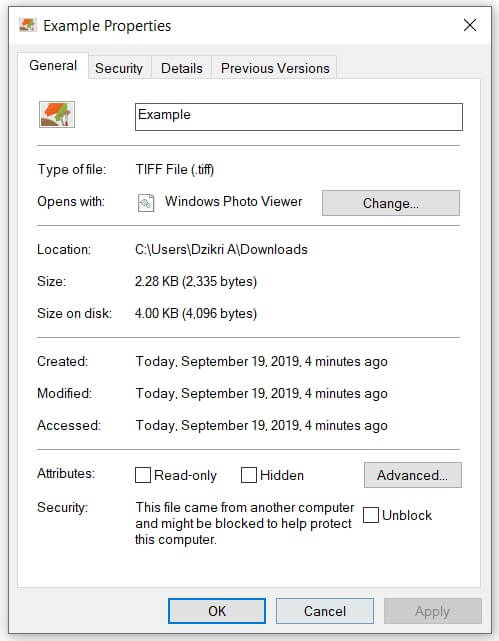This screenshot has width=499, height=641.
Task: Select the General tab
Action: click(x=53, y=65)
